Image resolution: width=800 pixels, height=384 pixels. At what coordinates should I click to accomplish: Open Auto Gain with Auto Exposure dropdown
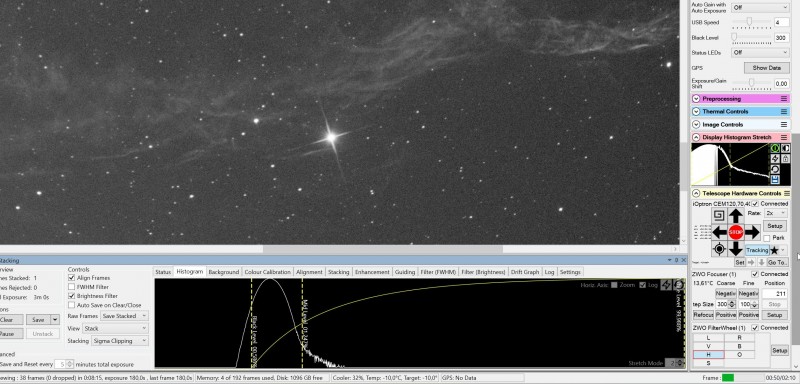point(760,8)
